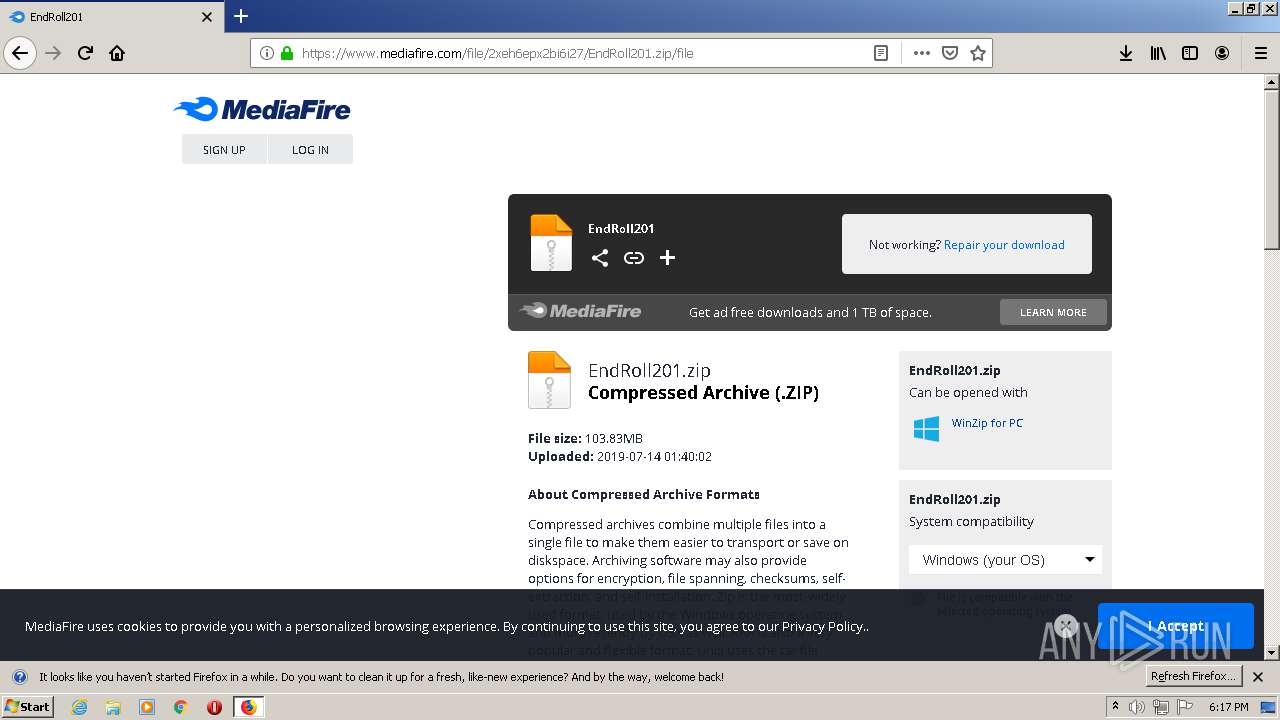Open Internet Explorer from taskbar
This screenshot has height=720, width=1280.
[x=80, y=707]
